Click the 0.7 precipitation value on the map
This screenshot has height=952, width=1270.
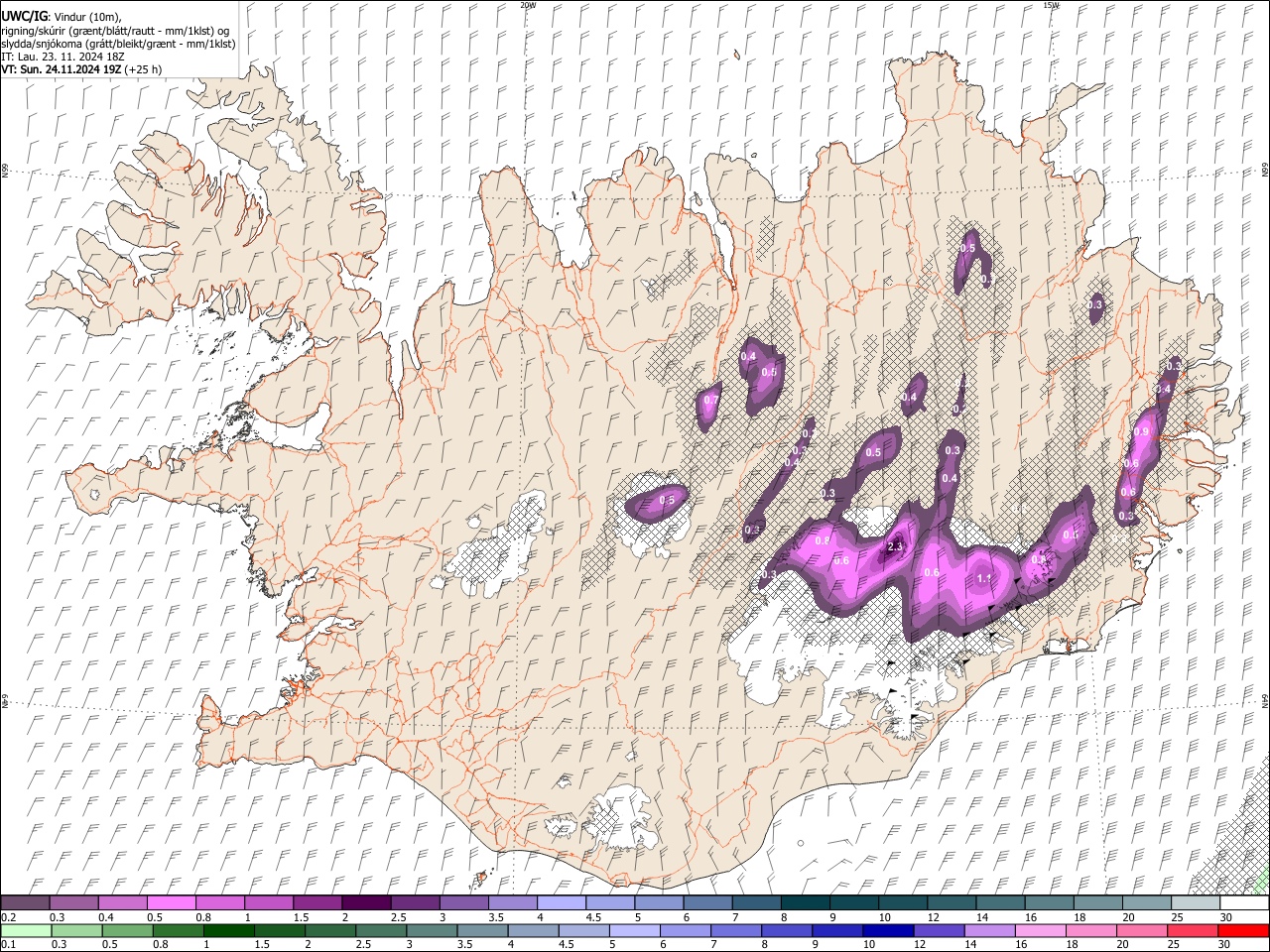pyautogui.click(x=710, y=402)
